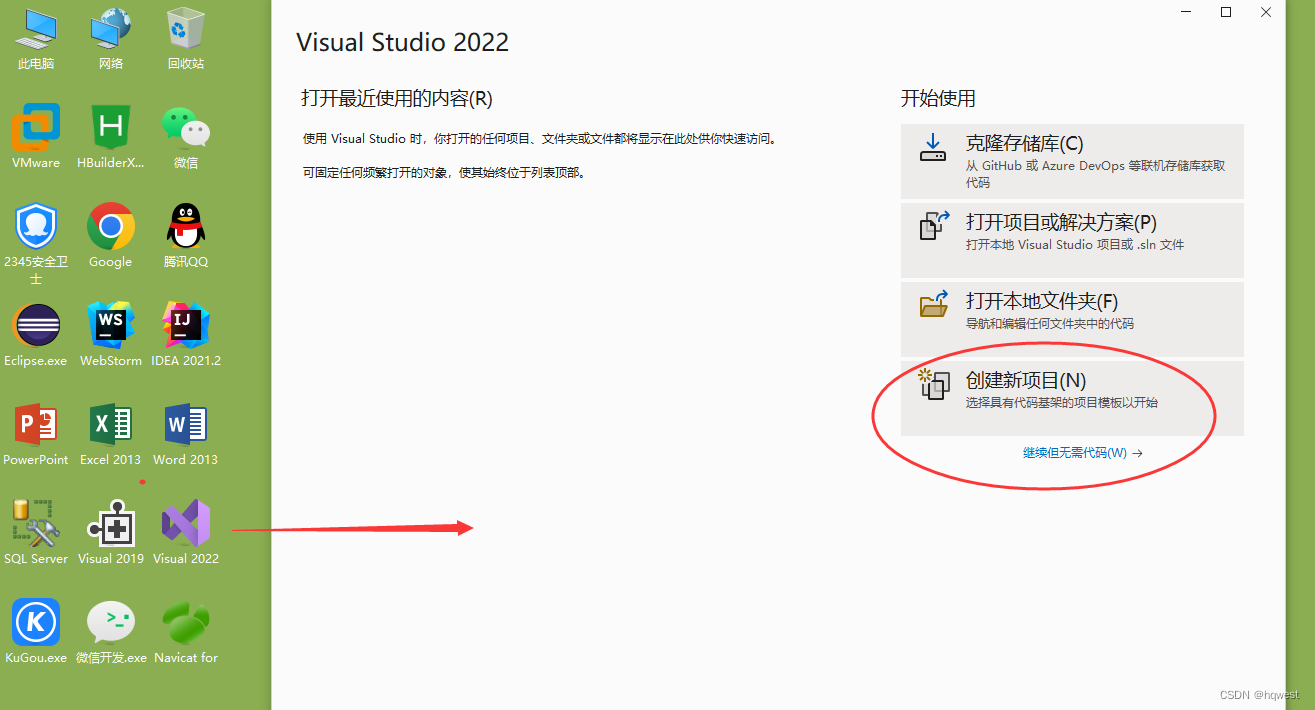The width and height of the screenshot is (1315, 710).
Task: Open the 回收站 recycle bin icon
Action: (186, 38)
